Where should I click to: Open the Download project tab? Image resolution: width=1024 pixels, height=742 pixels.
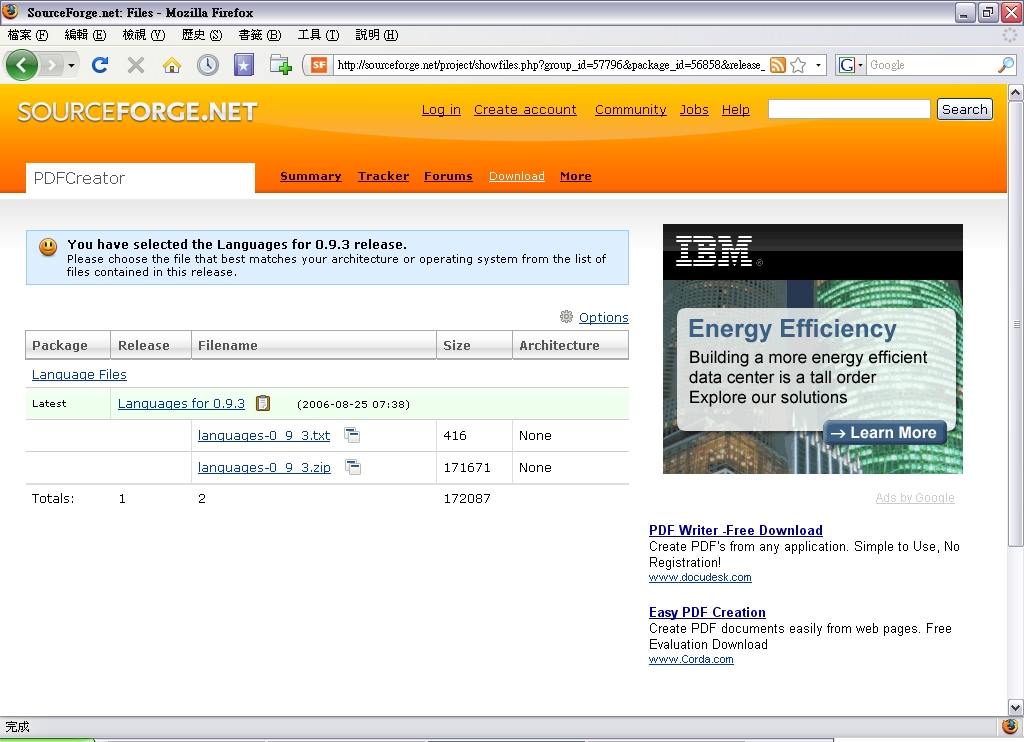517,176
